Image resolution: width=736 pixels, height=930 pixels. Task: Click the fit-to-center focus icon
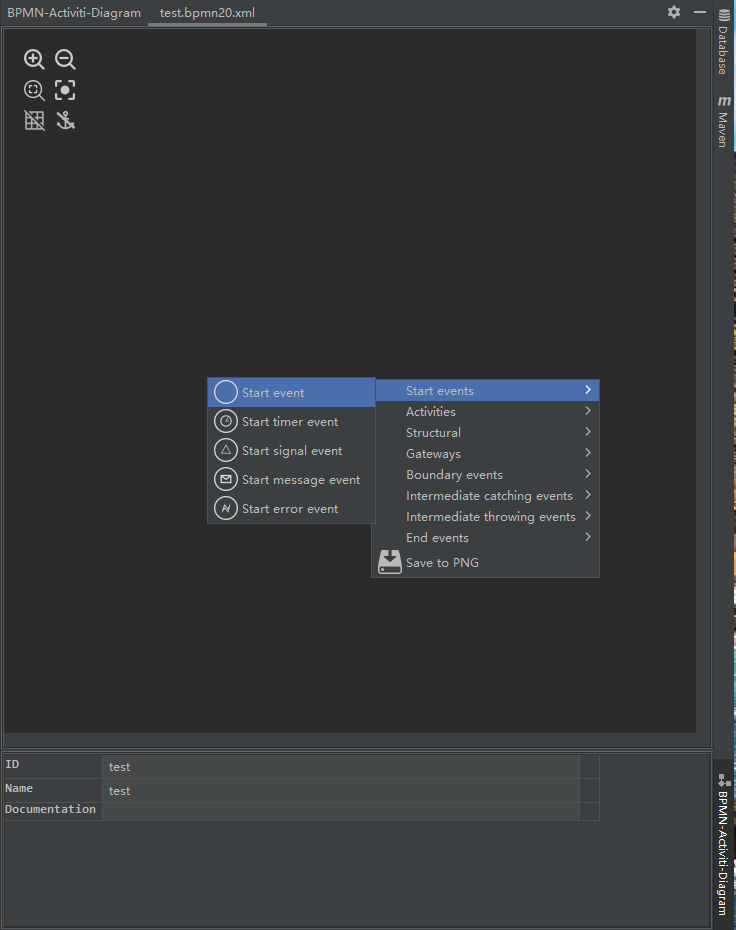pos(65,90)
